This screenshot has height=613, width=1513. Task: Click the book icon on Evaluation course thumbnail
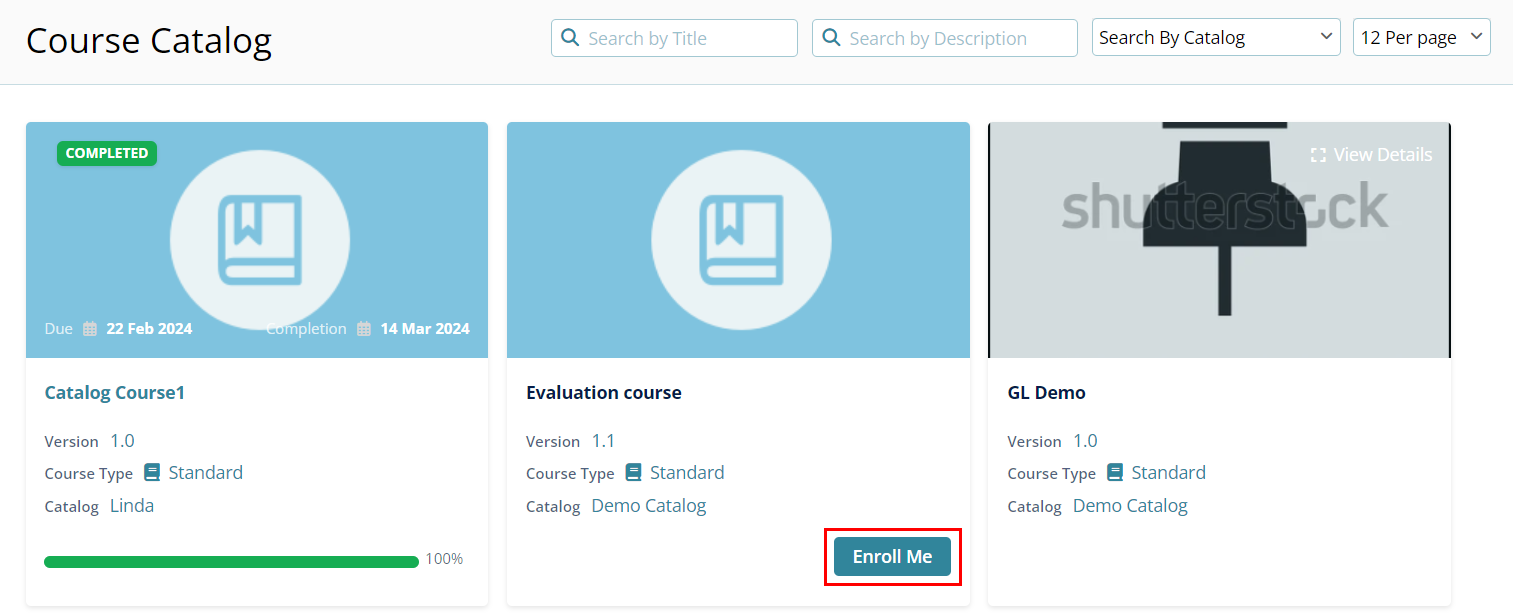tap(740, 240)
